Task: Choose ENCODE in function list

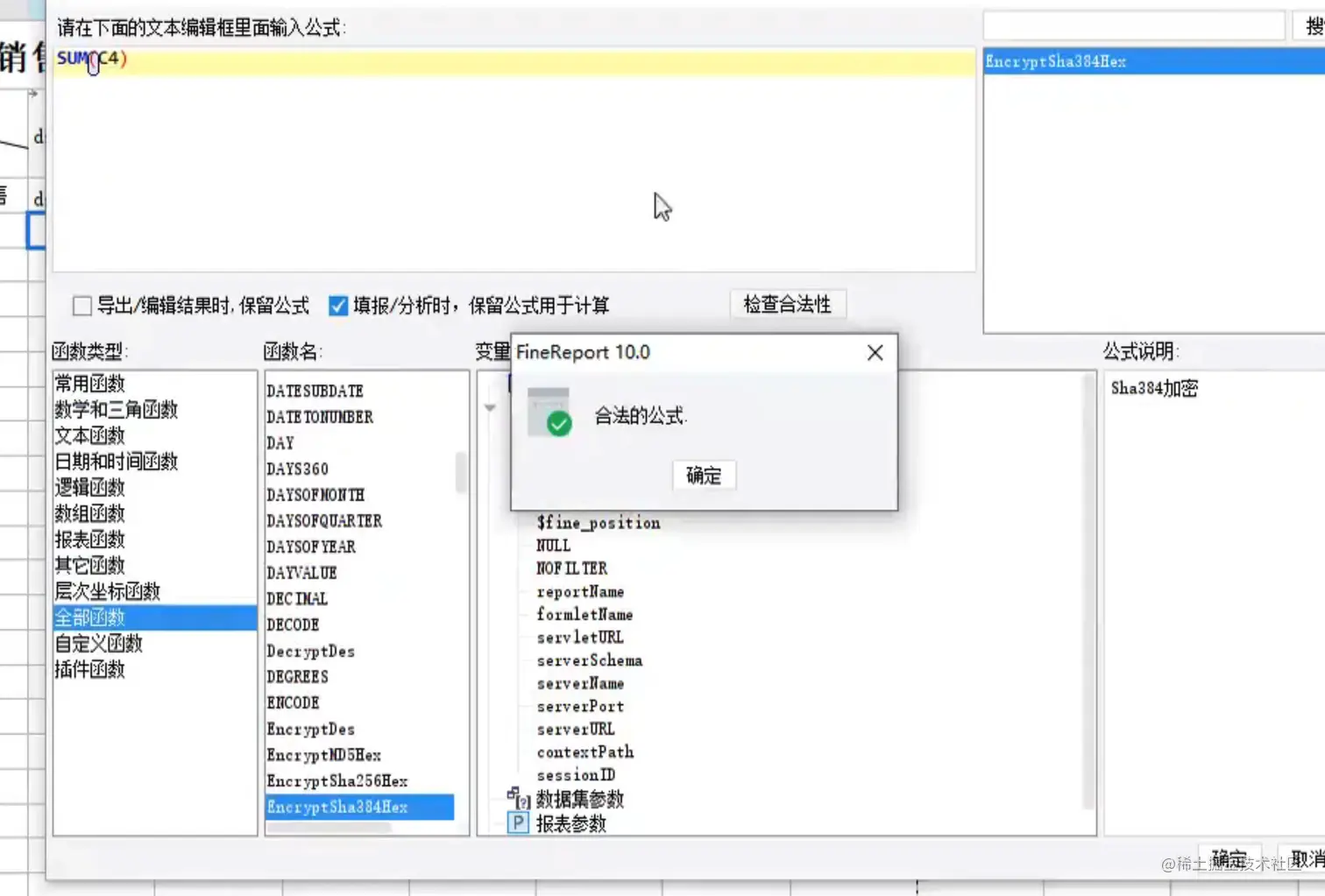Action: [359, 702]
